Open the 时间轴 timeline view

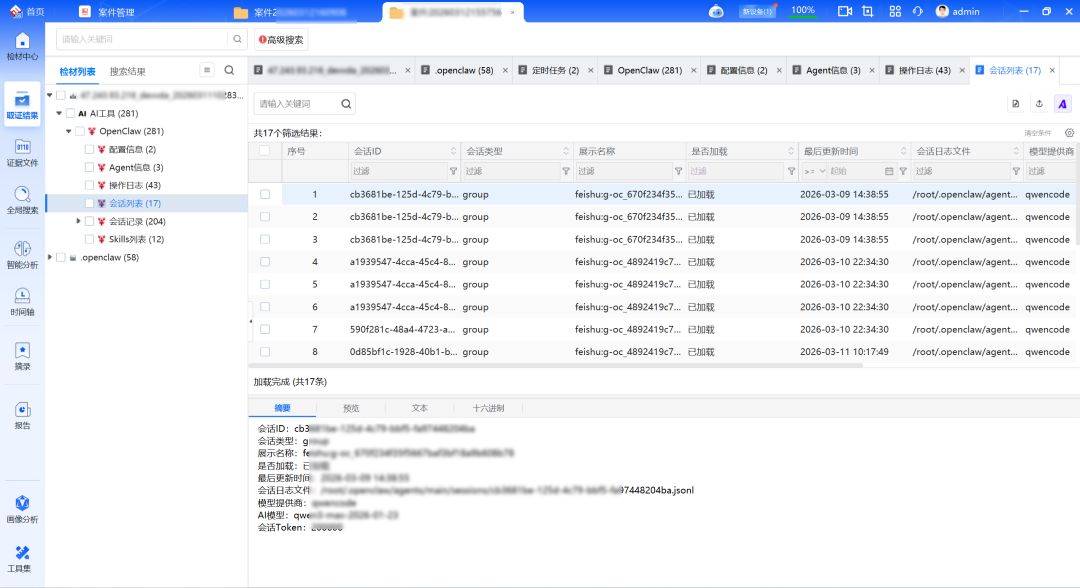22,301
